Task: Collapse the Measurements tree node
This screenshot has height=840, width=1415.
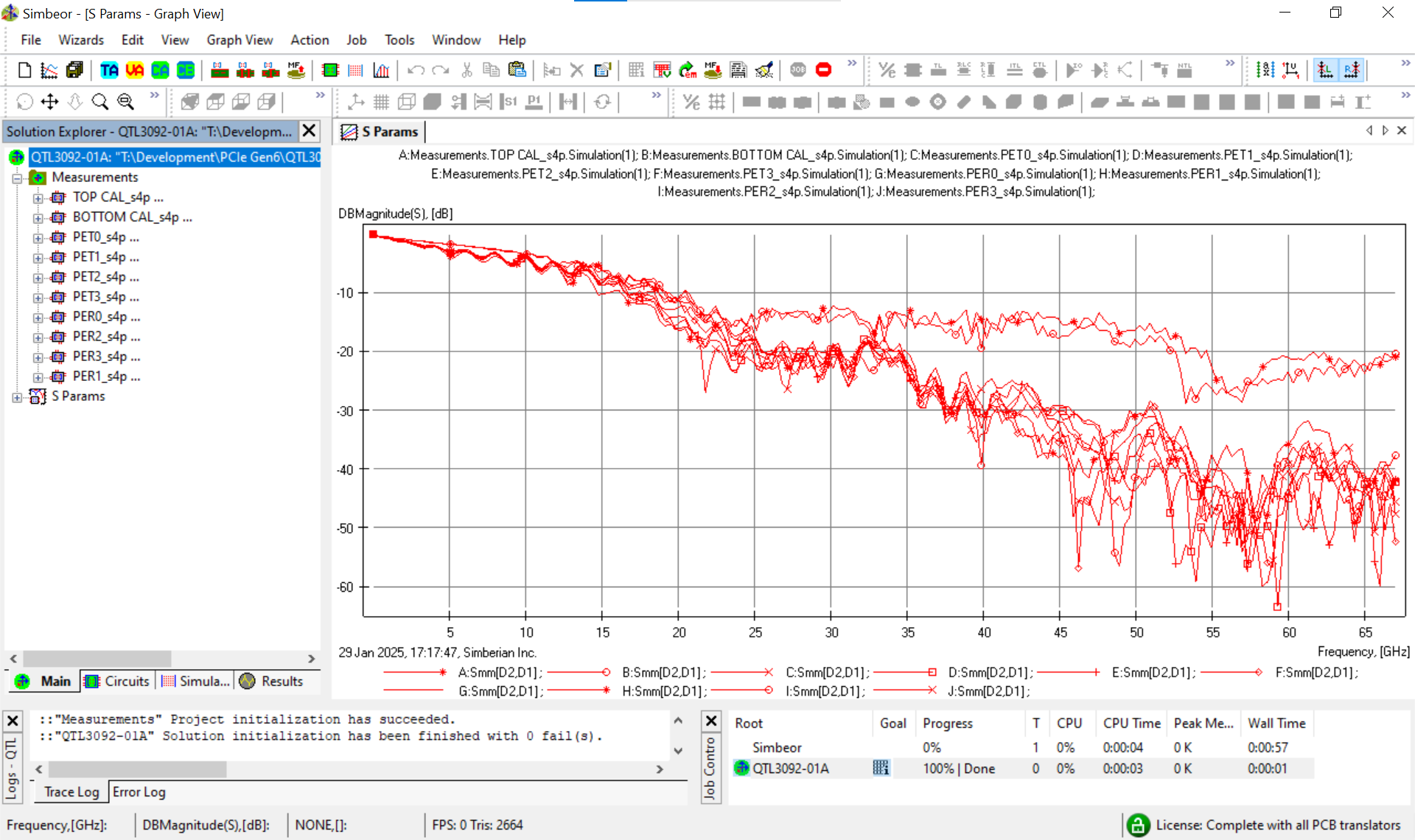Action: (17, 178)
